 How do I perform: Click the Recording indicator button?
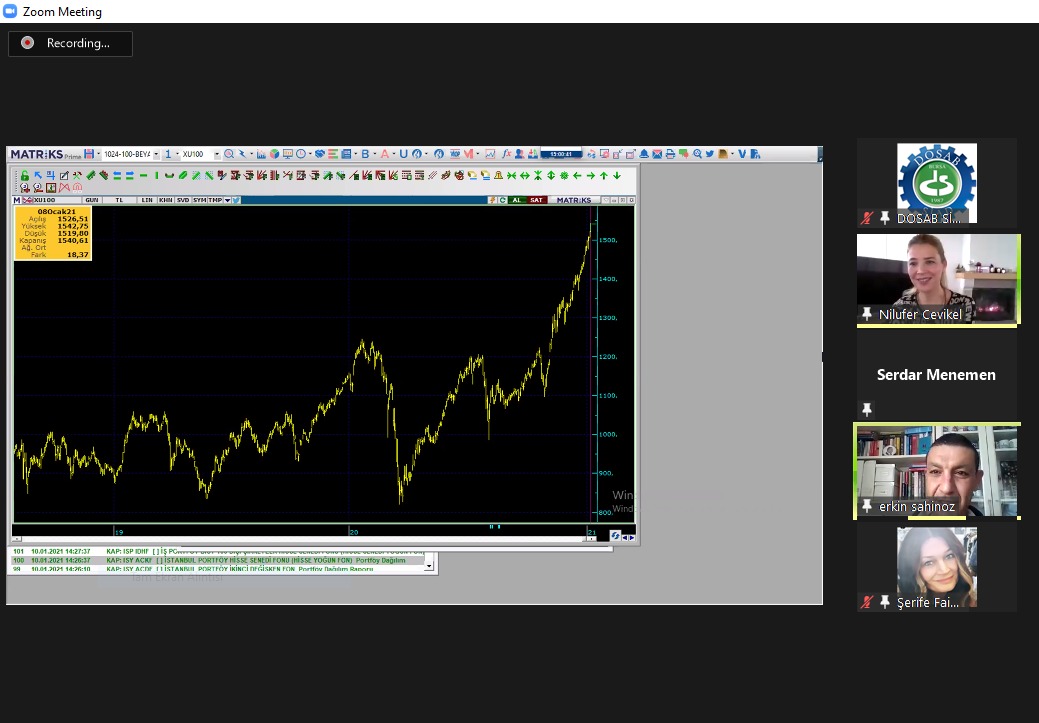(70, 43)
